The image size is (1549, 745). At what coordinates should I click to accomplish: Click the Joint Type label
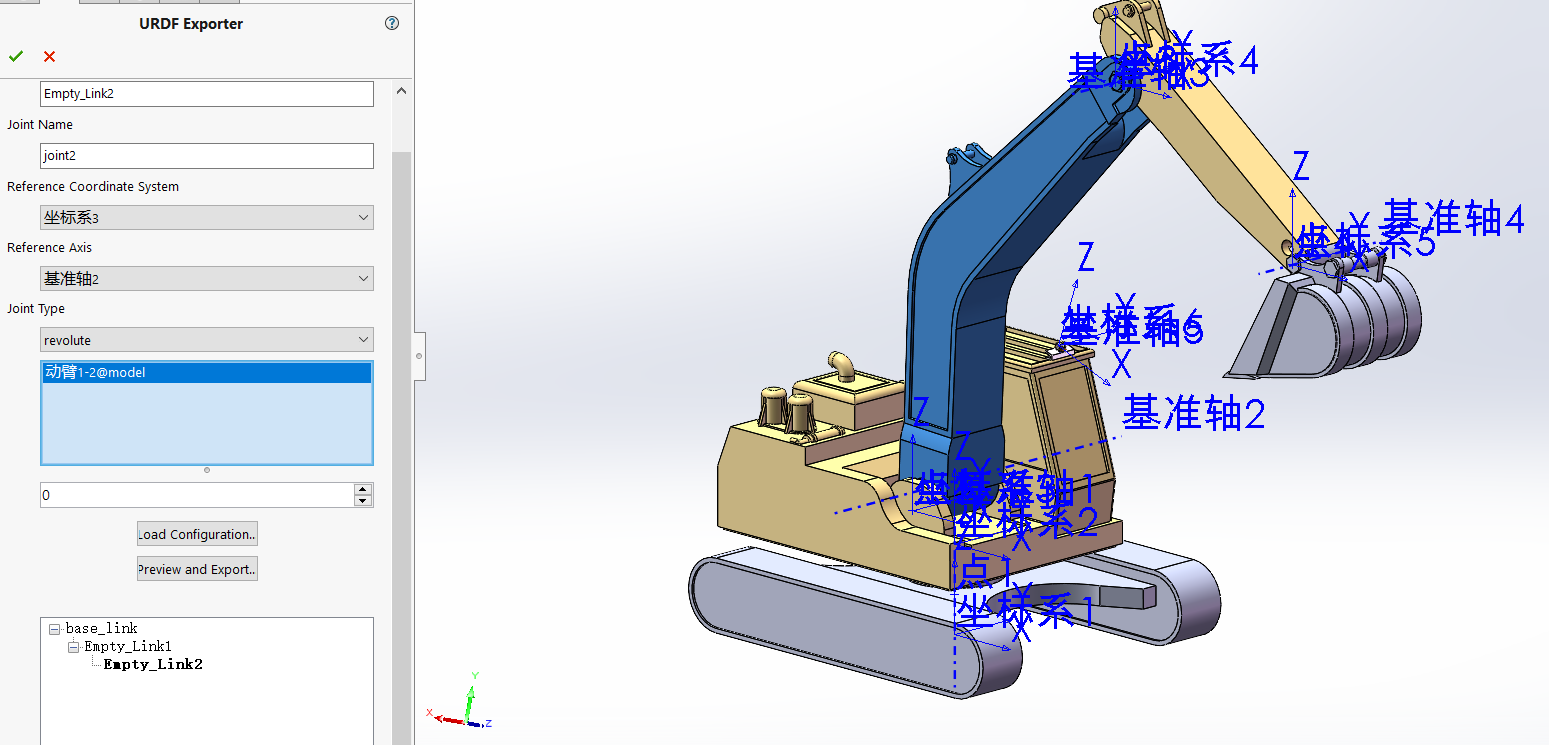(x=36, y=309)
